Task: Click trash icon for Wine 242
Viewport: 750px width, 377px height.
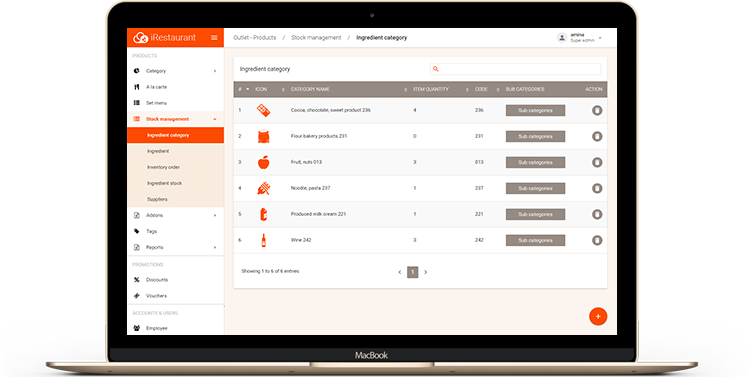Action: (x=597, y=240)
